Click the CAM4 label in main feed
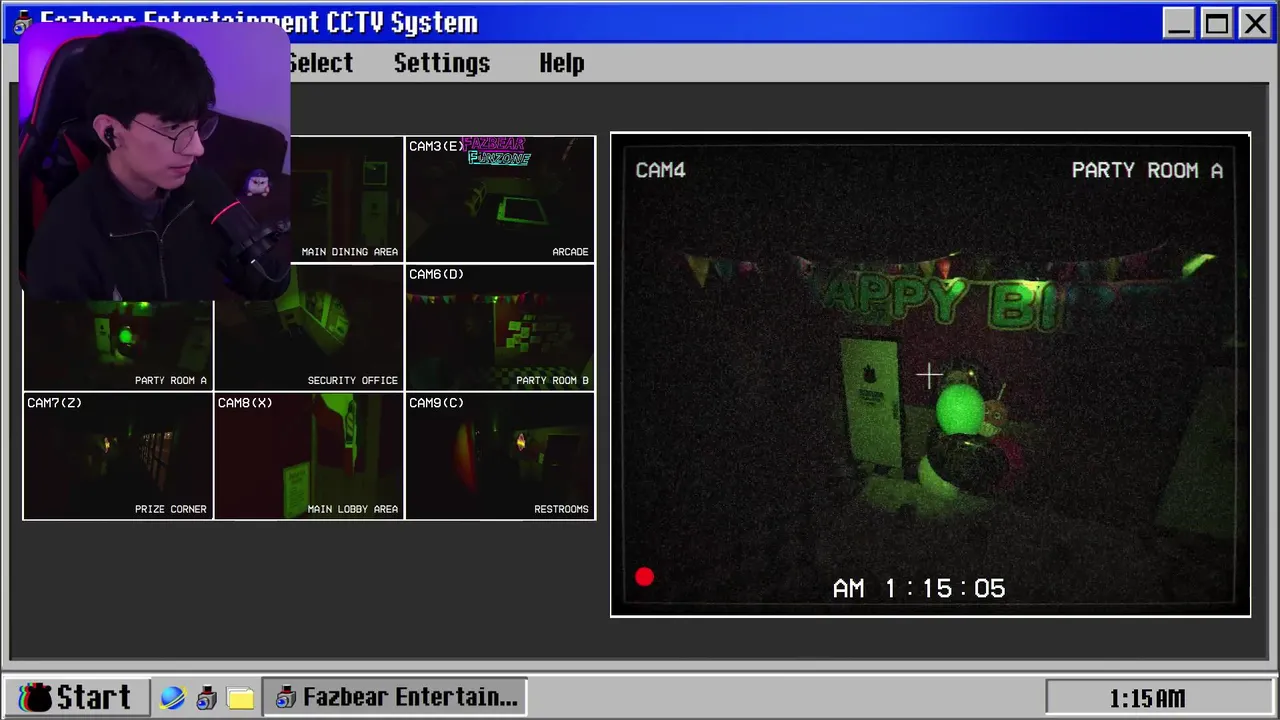This screenshot has width=1280, height=720. [660, 170]
